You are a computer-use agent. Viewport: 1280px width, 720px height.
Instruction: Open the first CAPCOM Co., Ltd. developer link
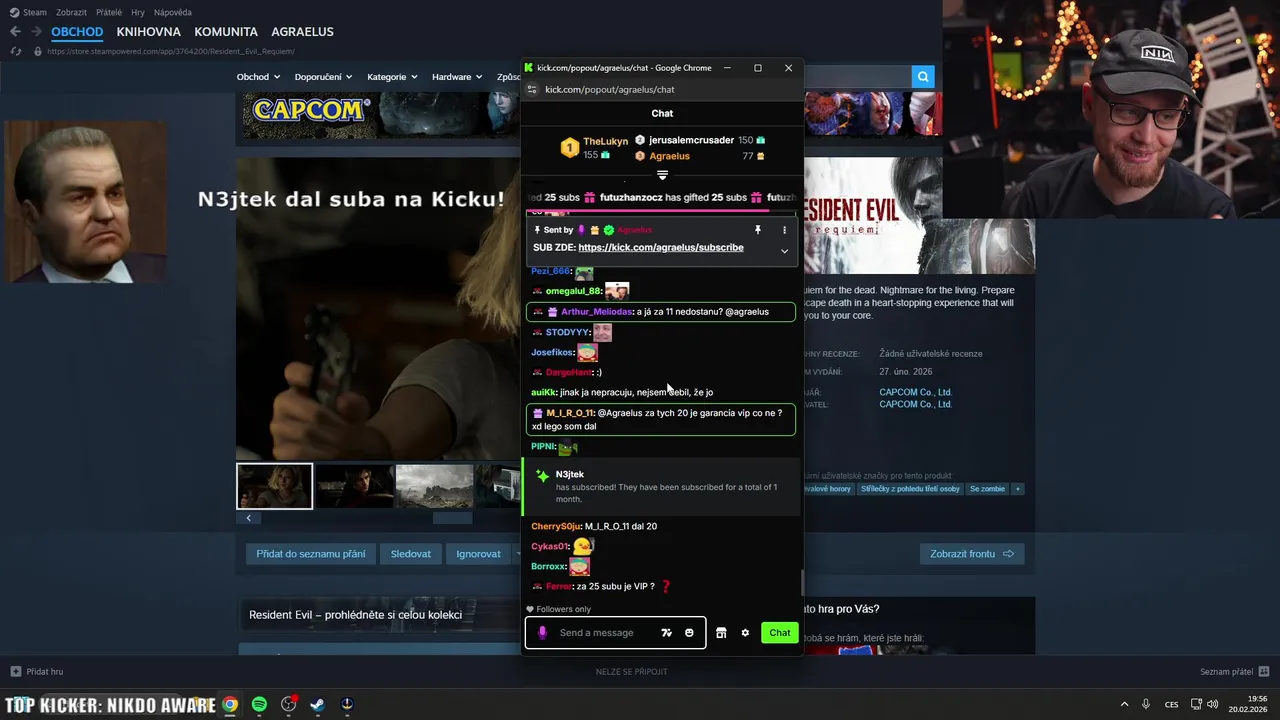pyautogui.click(x=915, y=392)
